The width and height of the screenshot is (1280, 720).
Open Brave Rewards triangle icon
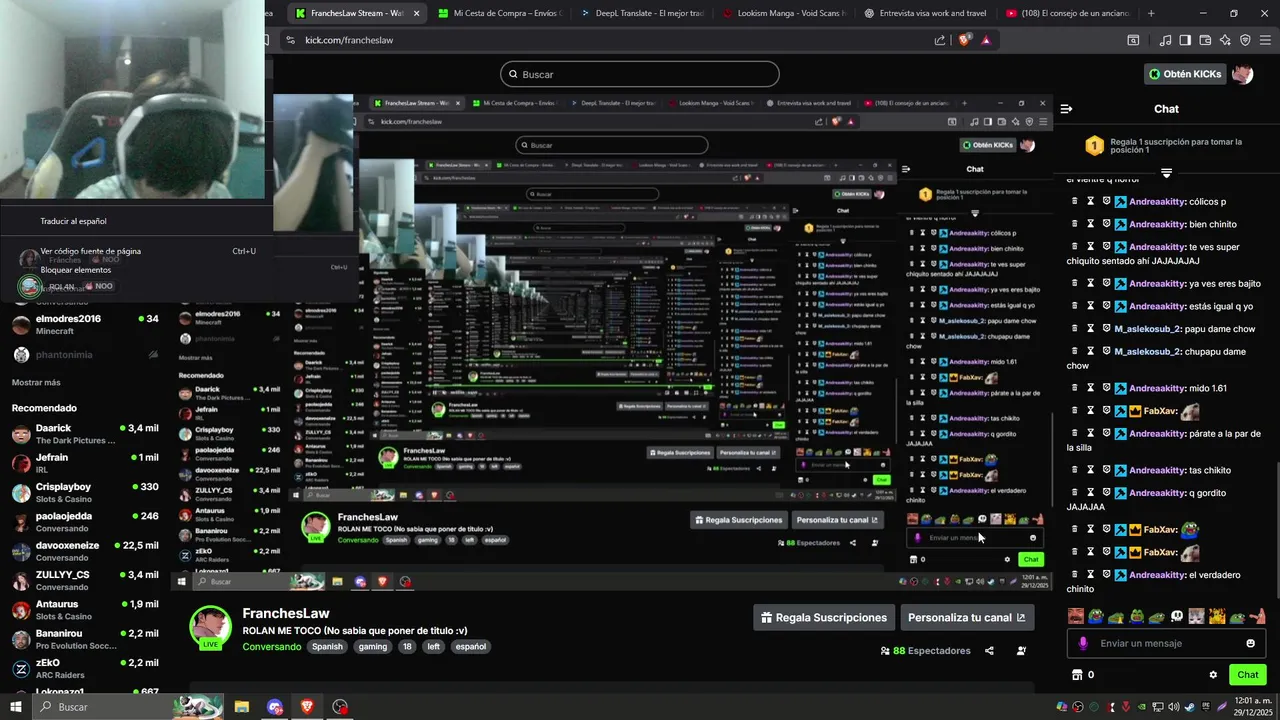coord(986,40)
